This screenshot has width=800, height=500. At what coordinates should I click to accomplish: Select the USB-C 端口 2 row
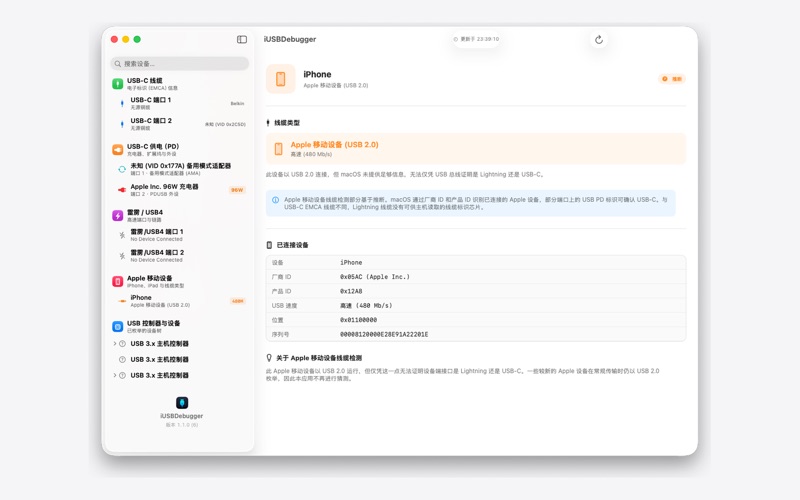click(x=180, y=124)
